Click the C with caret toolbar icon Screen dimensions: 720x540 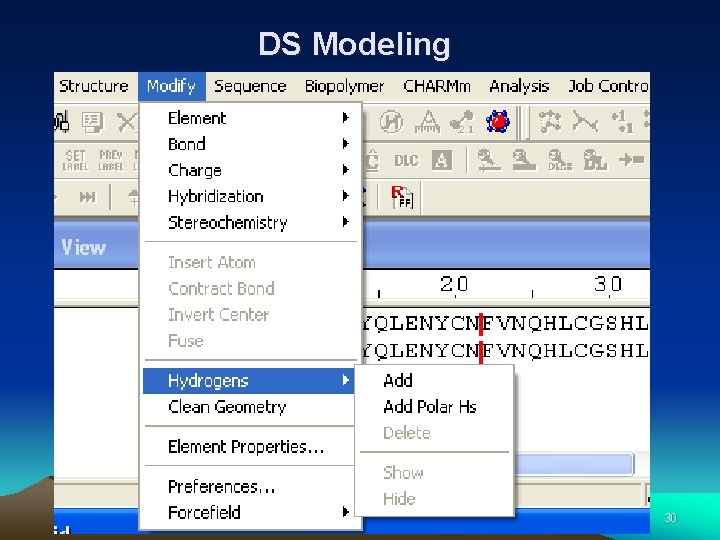tap(371, 161)
